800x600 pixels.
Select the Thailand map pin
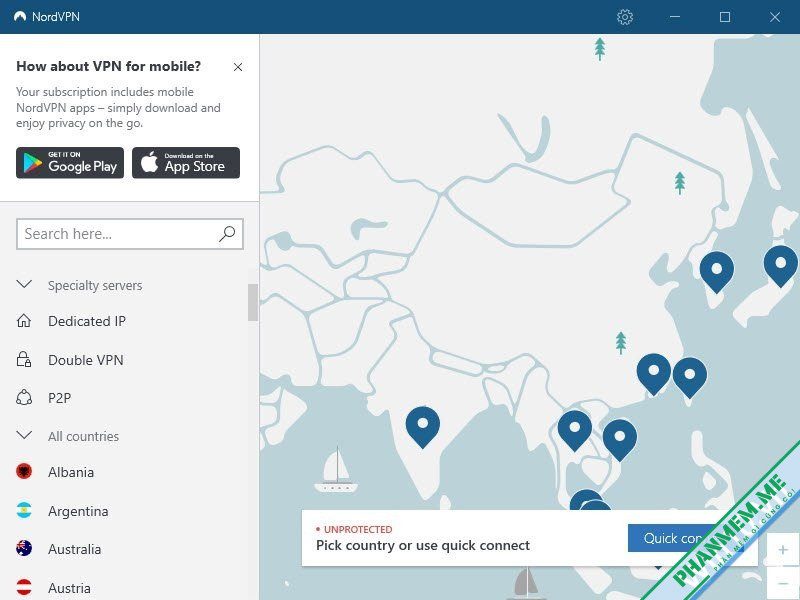click(575, 431)
